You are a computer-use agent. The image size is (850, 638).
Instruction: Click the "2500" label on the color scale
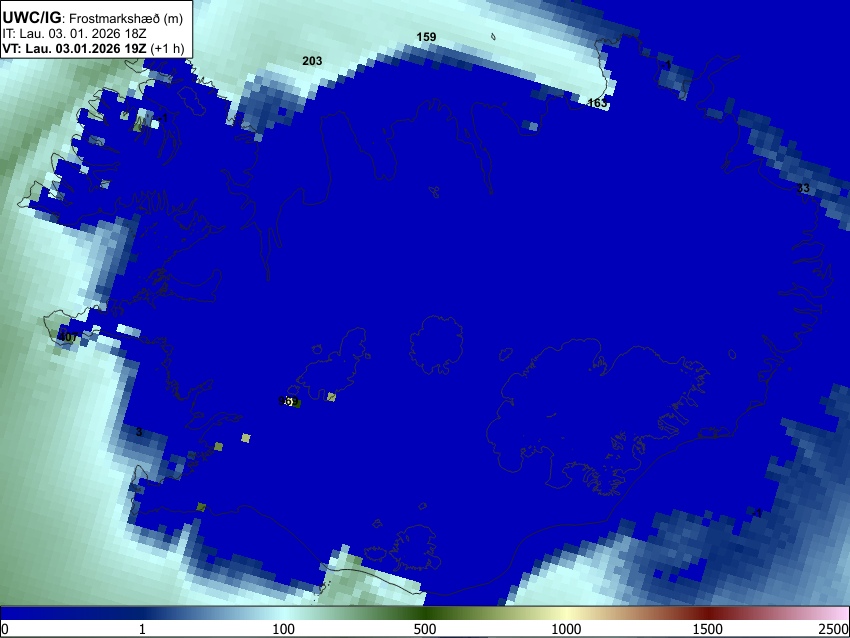(834, 629)
